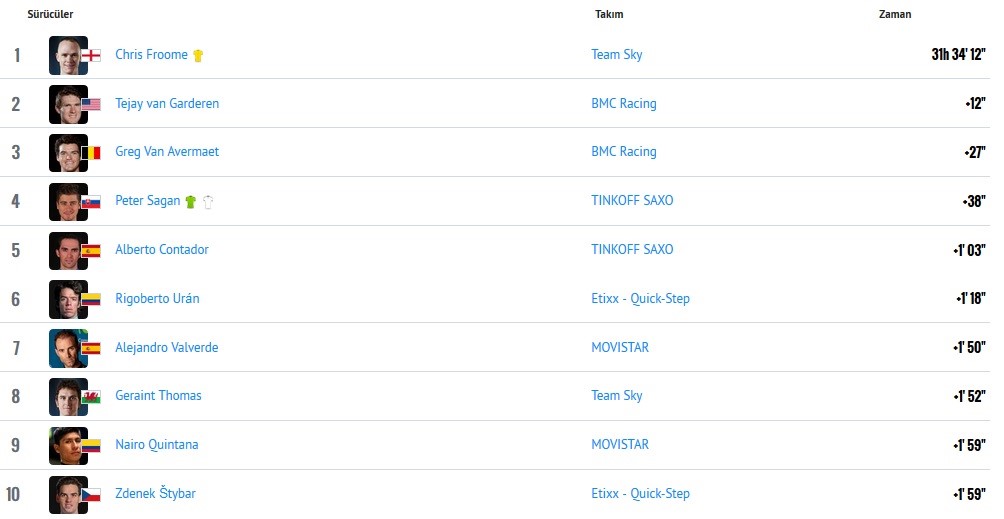Open BMC Racing link in Van Avermaet's row

(x=624, y=152)
